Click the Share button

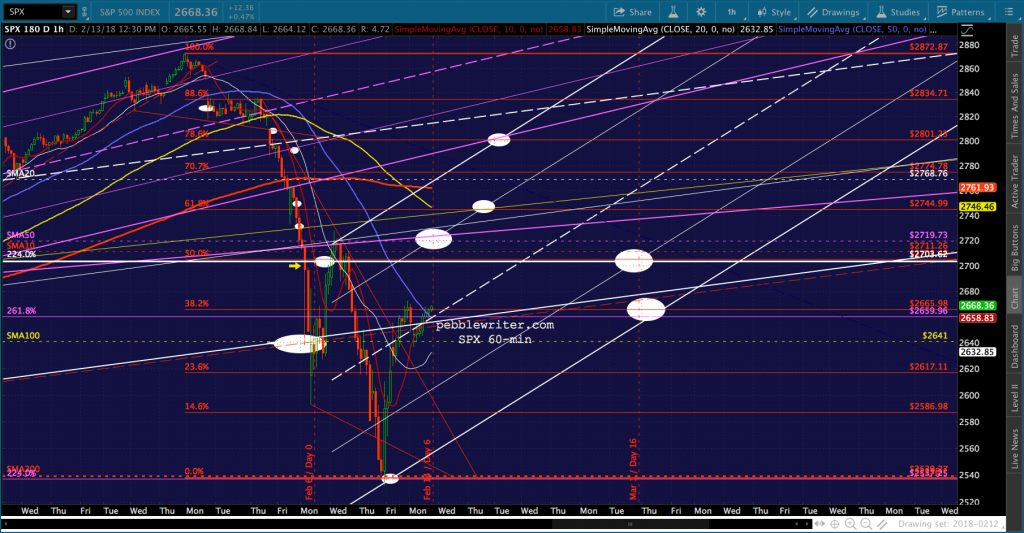pyautogui.click(x=632, y=12)
